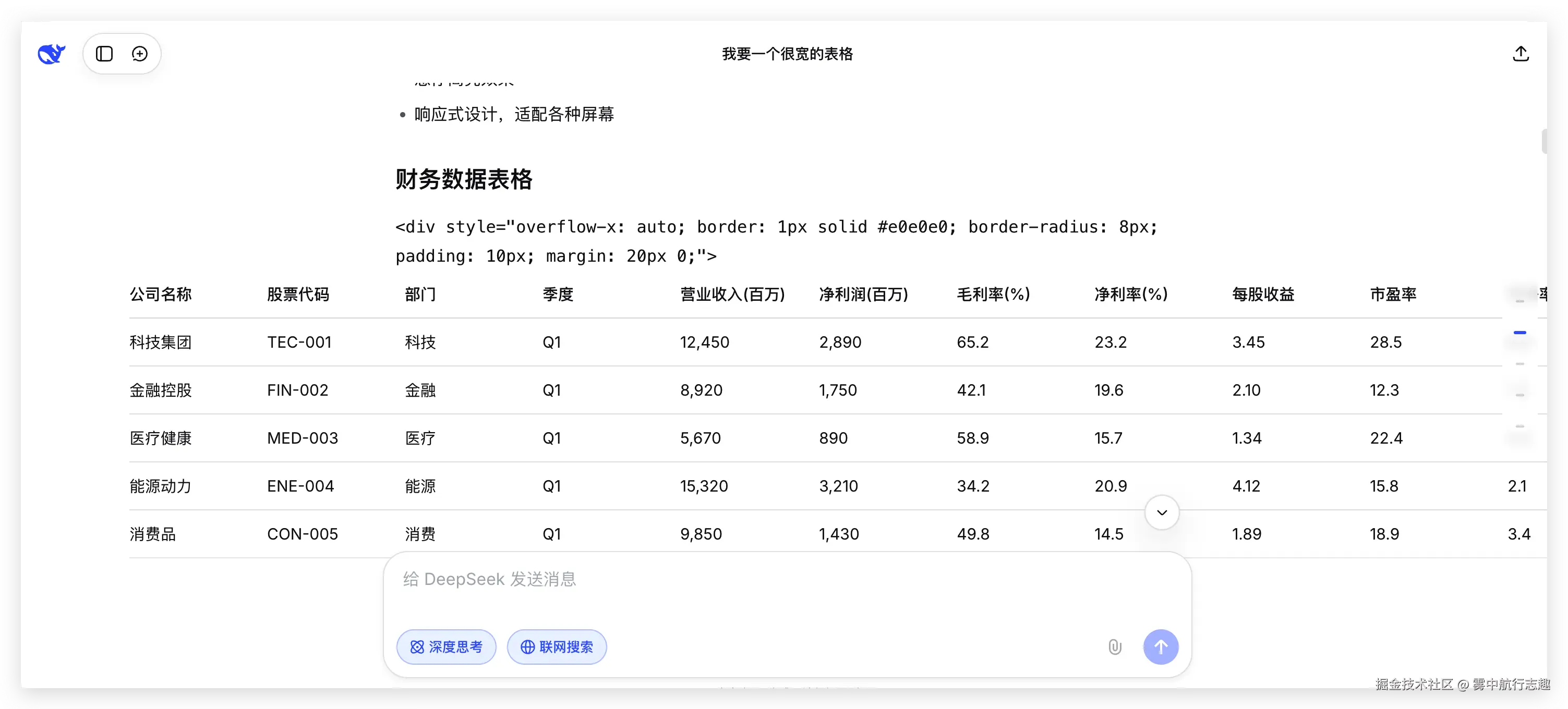Click the blue active message navigation marker
This screenshot has height=709, width=1568.
(1519, 333)
